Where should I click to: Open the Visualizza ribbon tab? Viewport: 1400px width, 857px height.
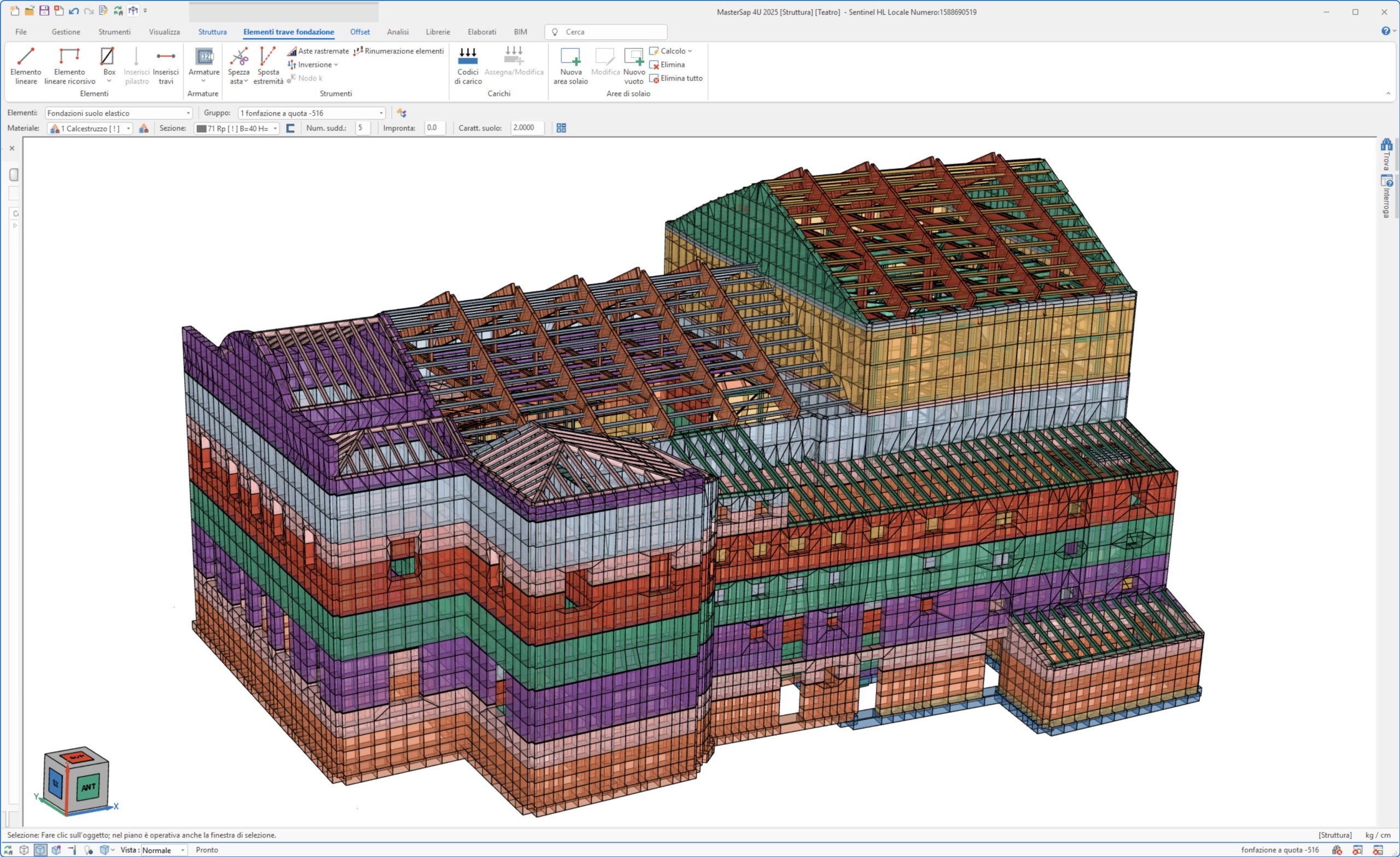[164, 32]
